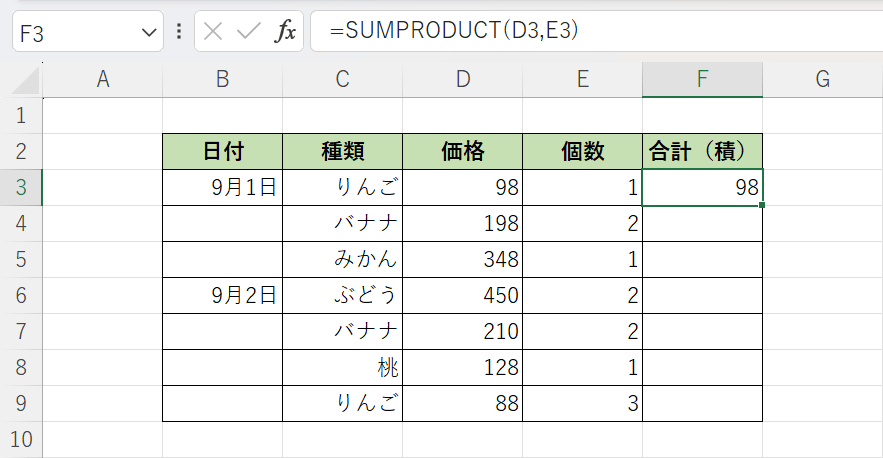The height and width of the screenshot is (458, 883).
Task: Select the 個数 header cell
Action: pos(582,152)
